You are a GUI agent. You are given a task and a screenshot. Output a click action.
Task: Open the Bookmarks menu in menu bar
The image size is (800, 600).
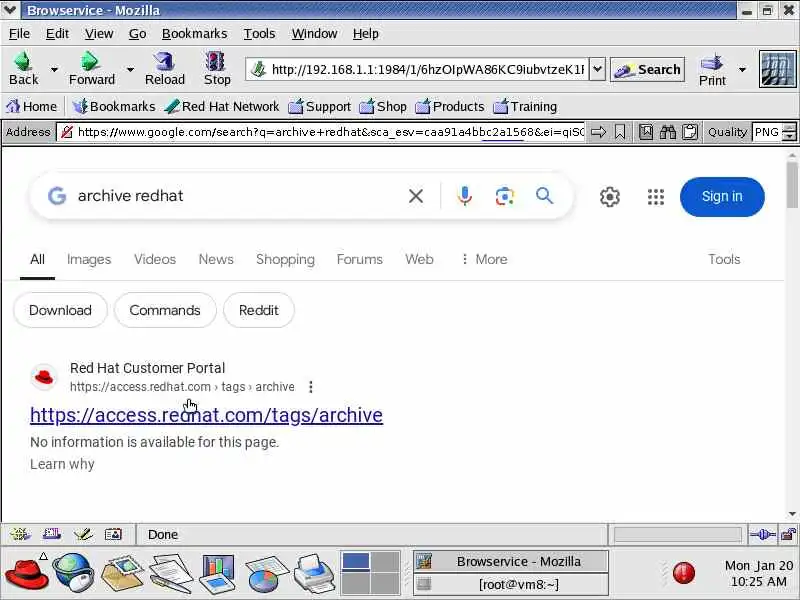click(194, 34)
